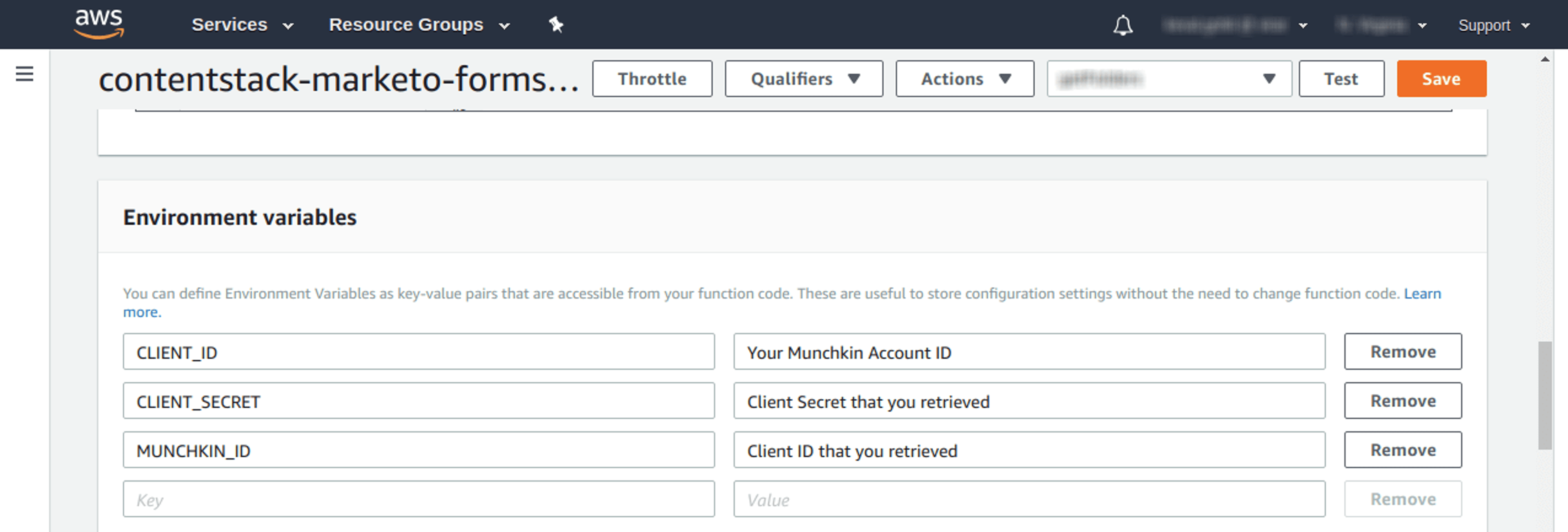1568x532 pixels.
Task: Open the blurred region selector dropdown
Action: coord(1382,26)
